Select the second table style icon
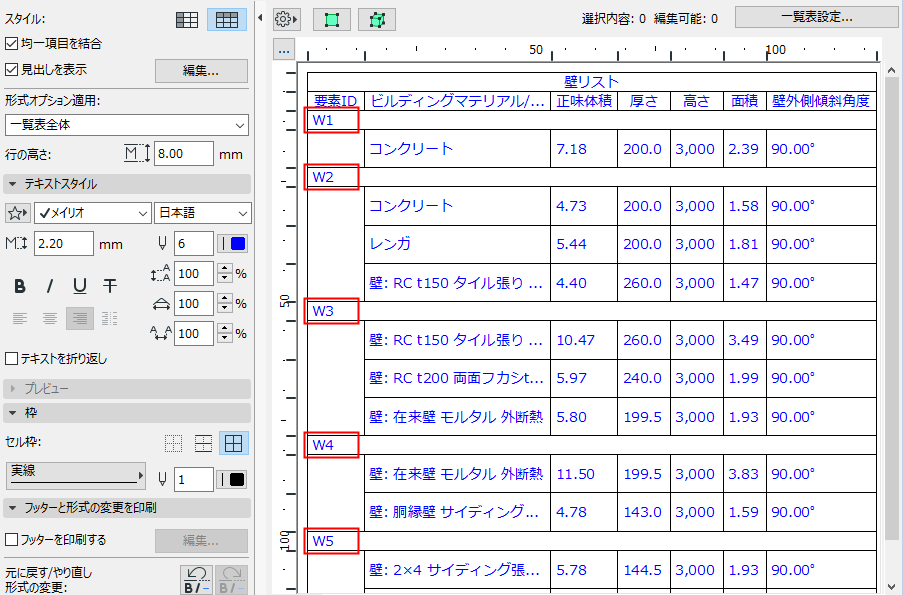This screenshot has height=595, width=903. click(226, 18)
